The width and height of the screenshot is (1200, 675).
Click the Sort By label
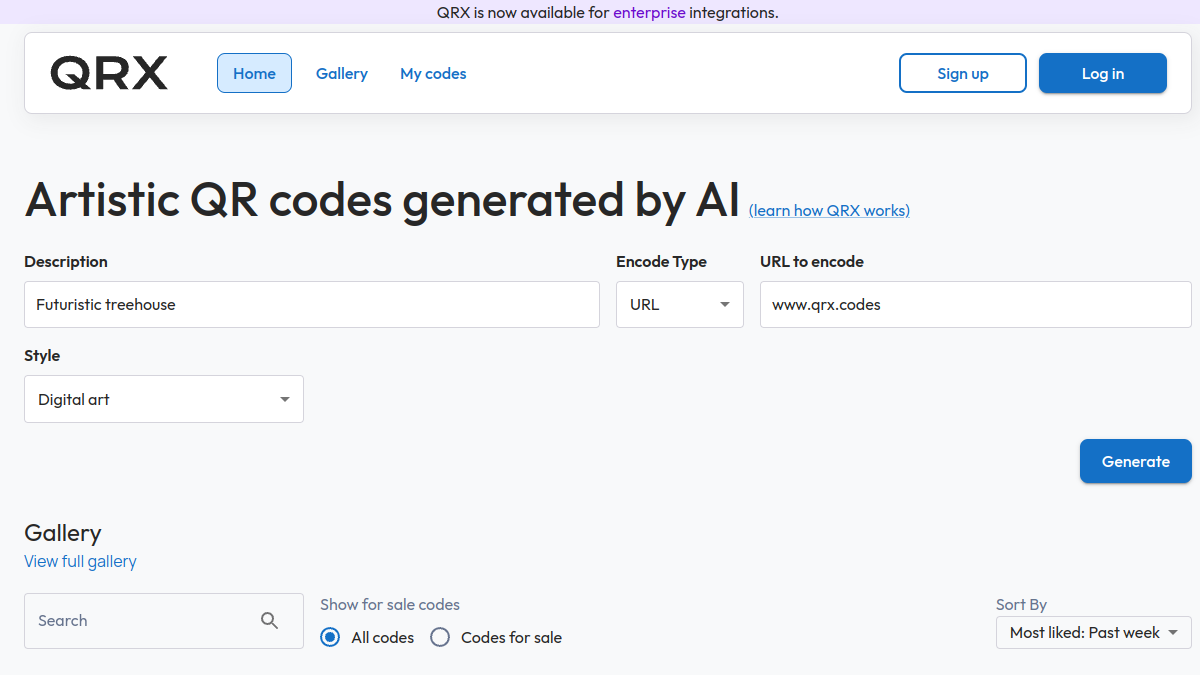pyautogui.click(x=1021, y=604)
